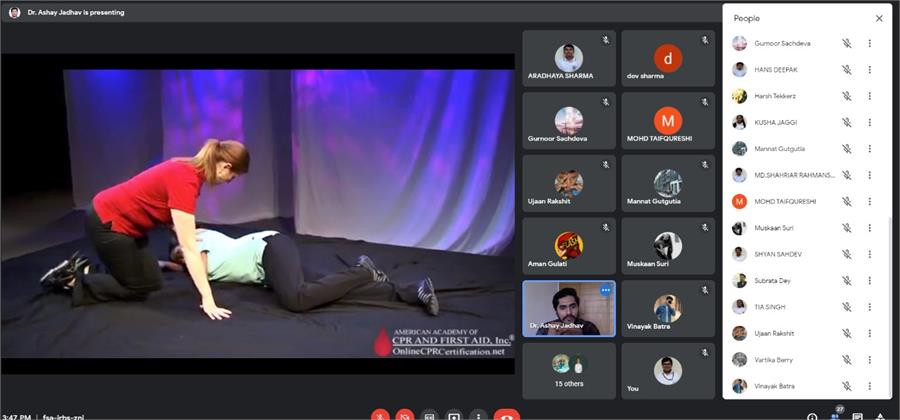
Task: Open three-dot menu next to Muskaan Suri
Action: point(870,228)
